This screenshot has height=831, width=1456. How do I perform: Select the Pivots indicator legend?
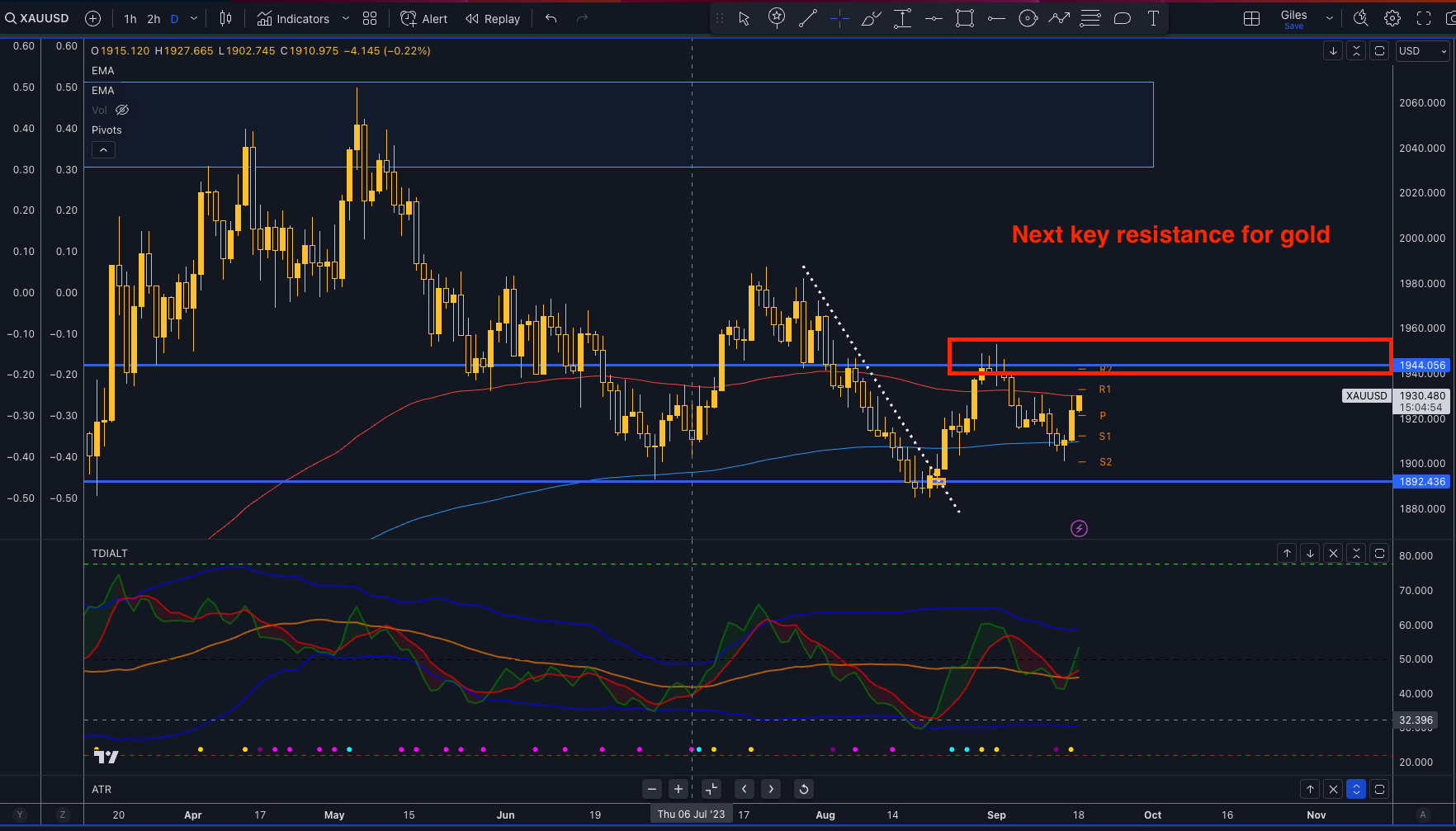(106, 130)
